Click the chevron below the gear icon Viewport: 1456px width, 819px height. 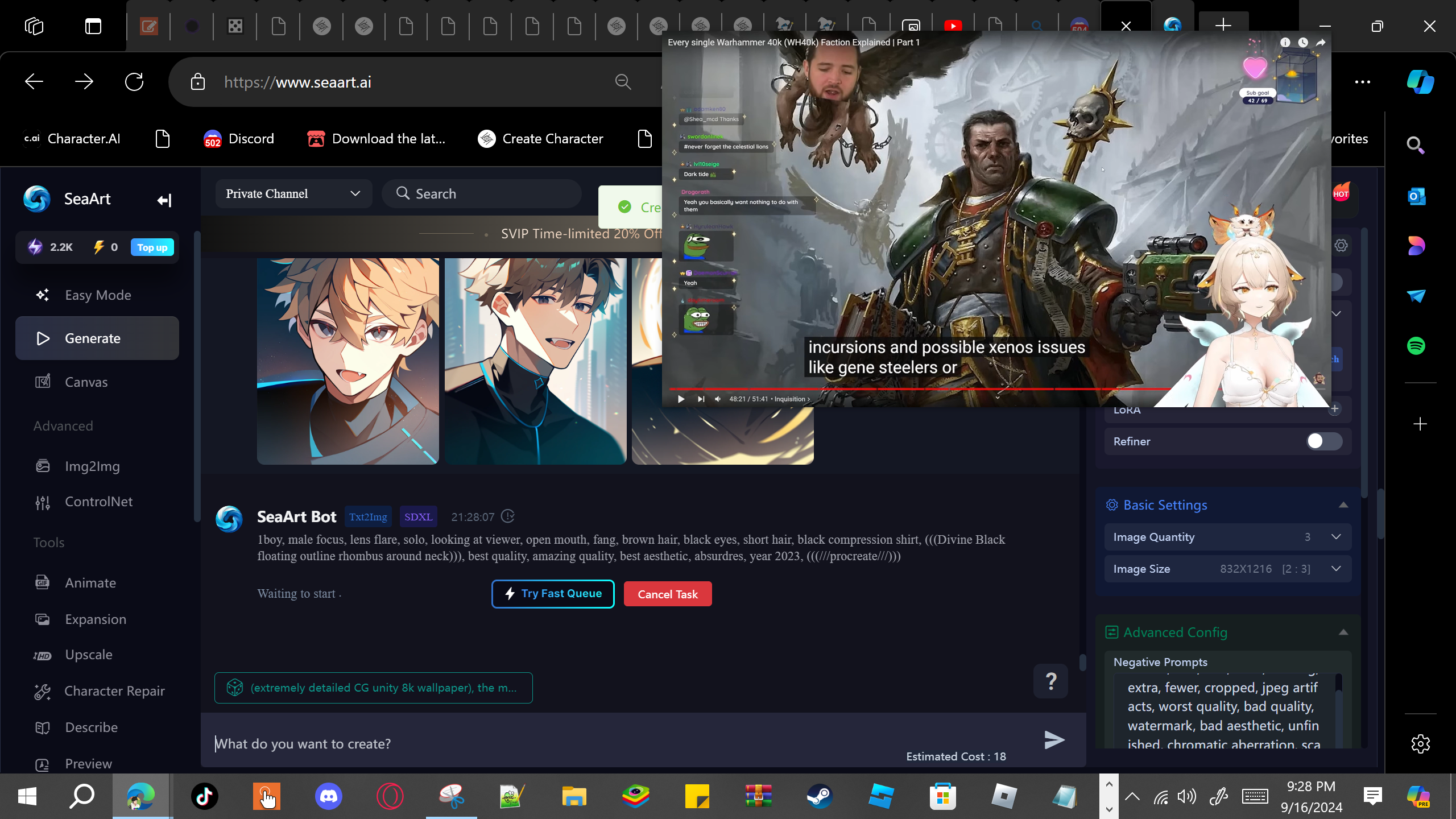(1337, 314)
